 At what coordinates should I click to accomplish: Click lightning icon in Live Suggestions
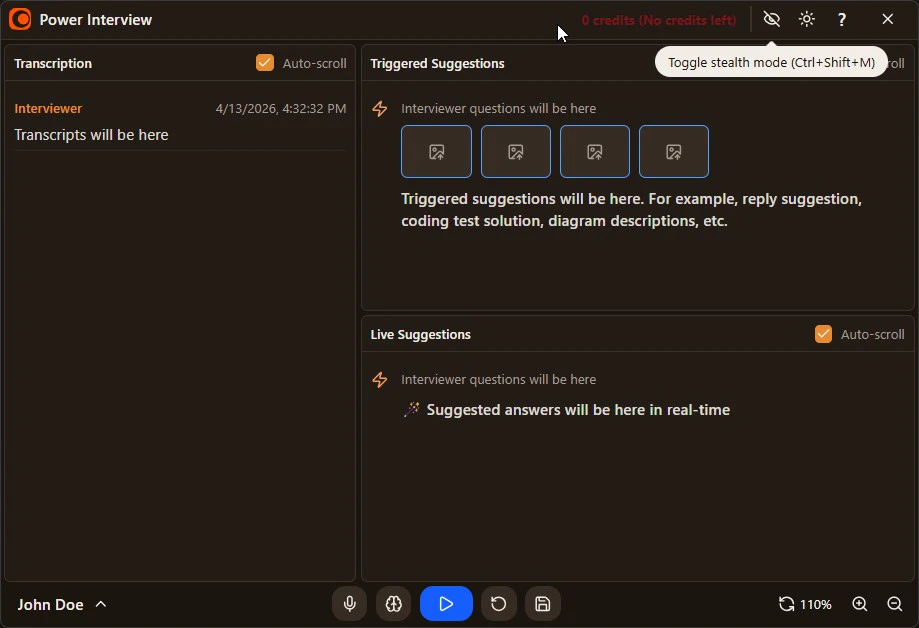pos(380,379)
